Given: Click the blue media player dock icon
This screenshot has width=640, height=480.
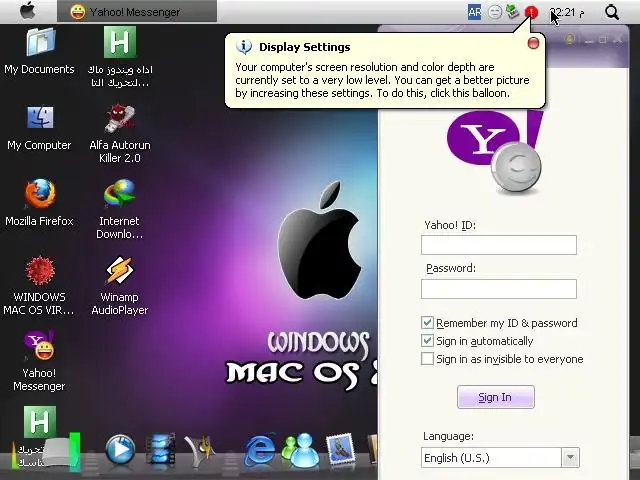Looking at the screenshot, I should point(120,450).
